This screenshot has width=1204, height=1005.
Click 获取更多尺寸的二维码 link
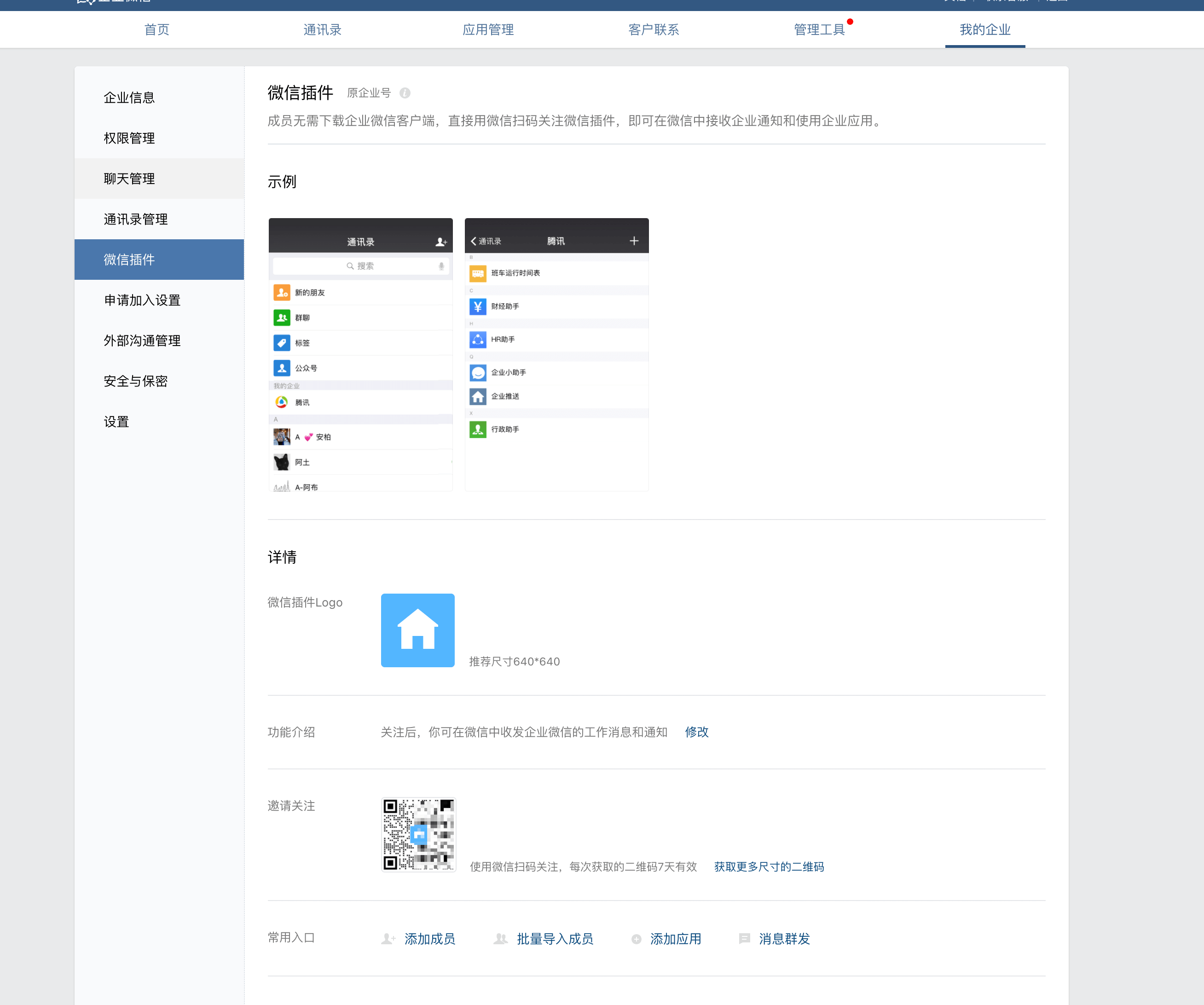(x=769, y=866)
